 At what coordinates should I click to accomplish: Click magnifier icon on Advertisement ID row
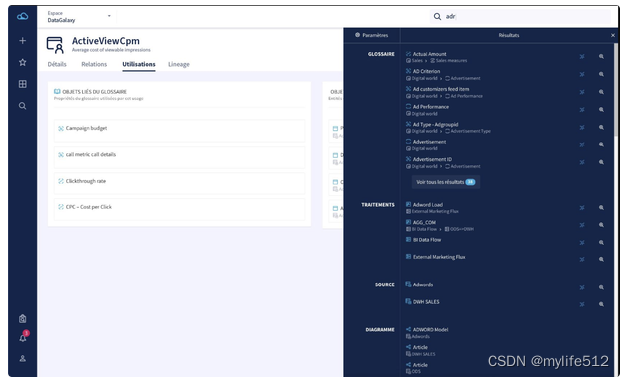601,162
